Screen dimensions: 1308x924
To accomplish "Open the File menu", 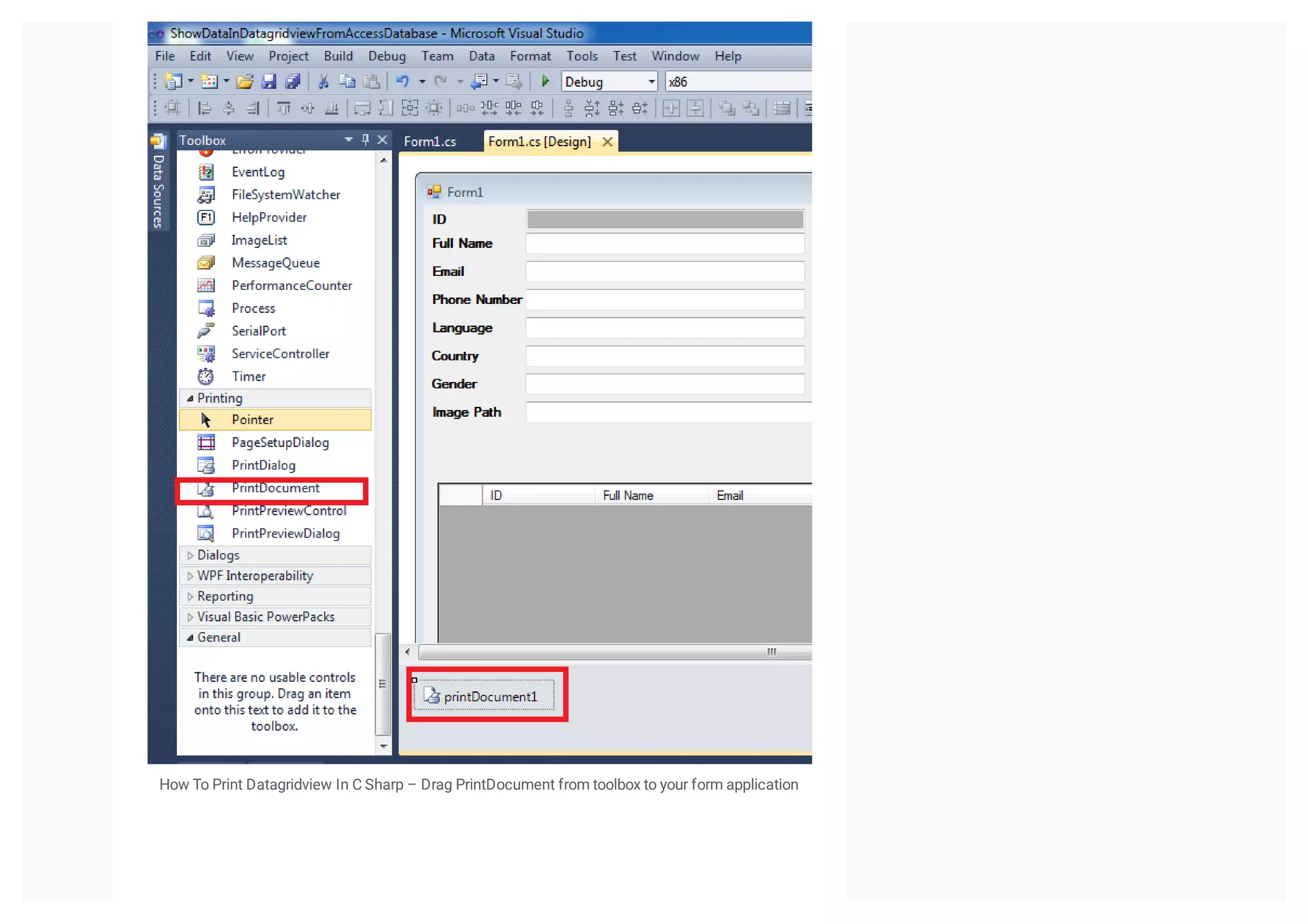I will tap(165, 56).
